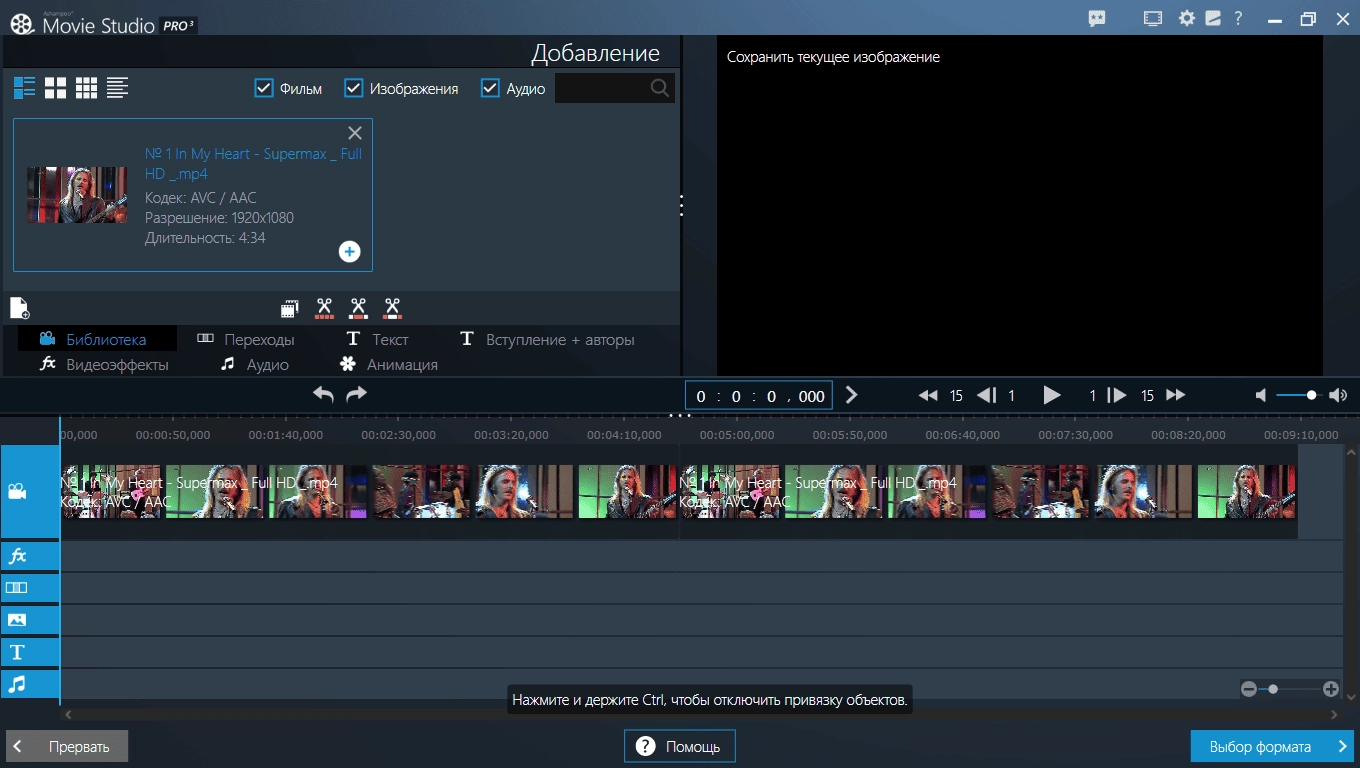This screenshot has width=1360, height=768.
Task: Remove the In My Heart clip card
Action: click(355, 133)
